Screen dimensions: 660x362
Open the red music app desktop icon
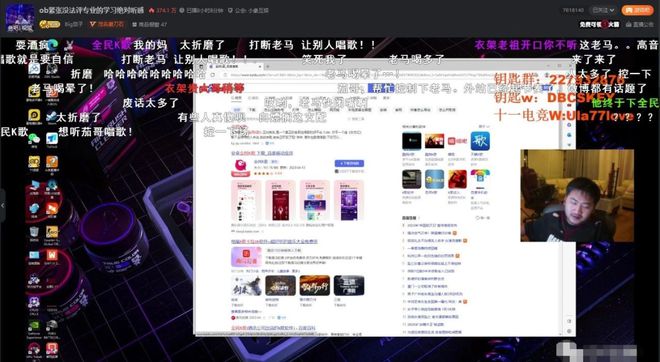52,349
